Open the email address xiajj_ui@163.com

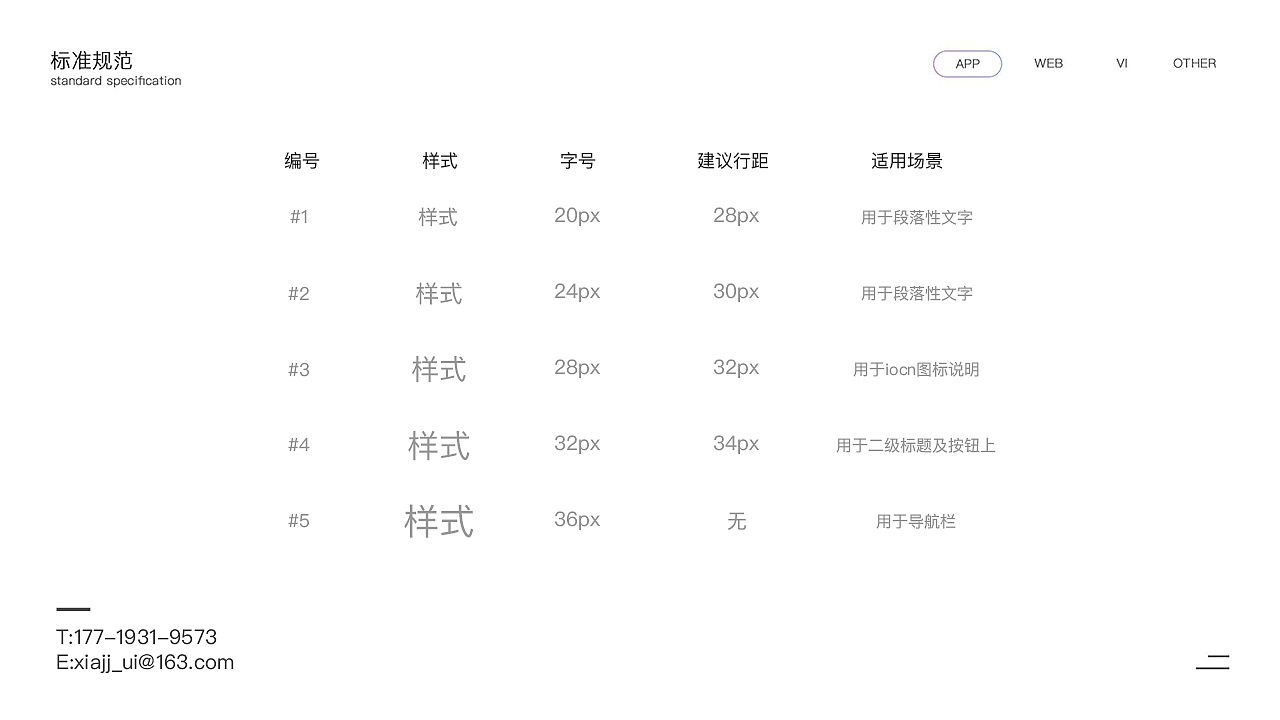pos(144,662)
